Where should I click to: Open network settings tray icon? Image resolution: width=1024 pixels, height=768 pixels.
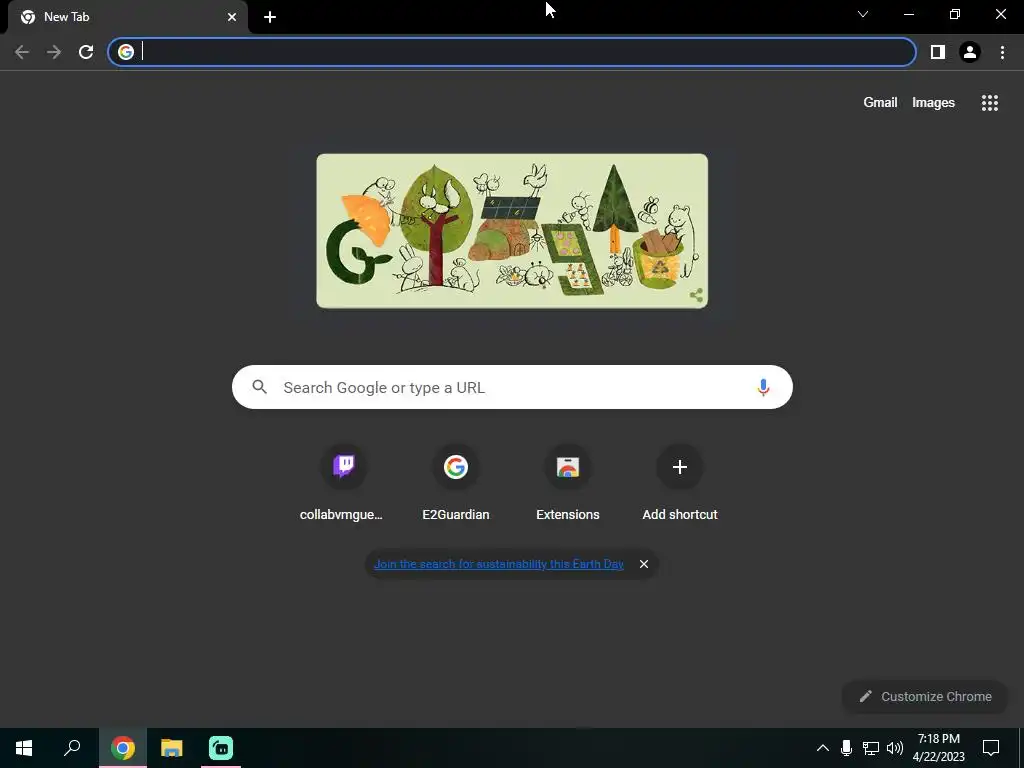click(871, 748)
